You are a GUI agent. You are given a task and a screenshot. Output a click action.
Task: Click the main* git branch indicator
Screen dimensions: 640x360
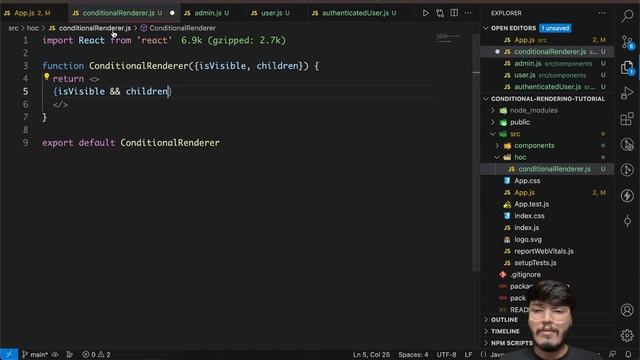point(35,354)
